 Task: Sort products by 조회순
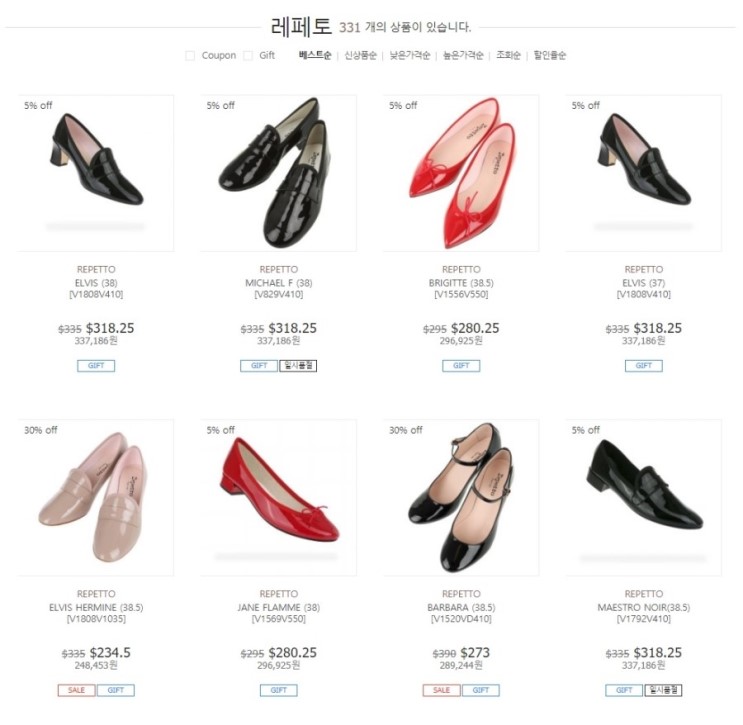click(508, 55)
